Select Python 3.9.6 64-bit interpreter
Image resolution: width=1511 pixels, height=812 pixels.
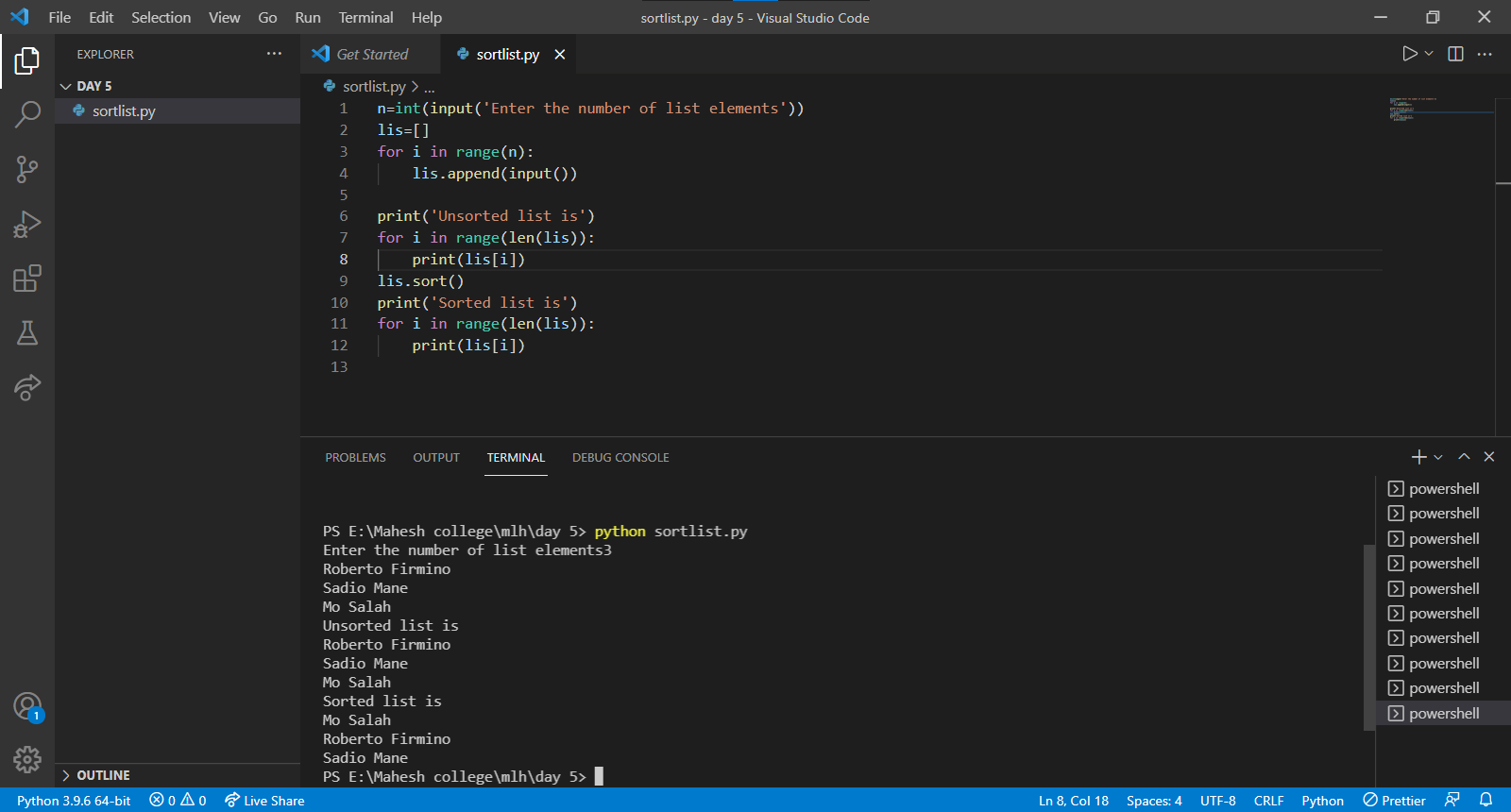coord(74,800)
